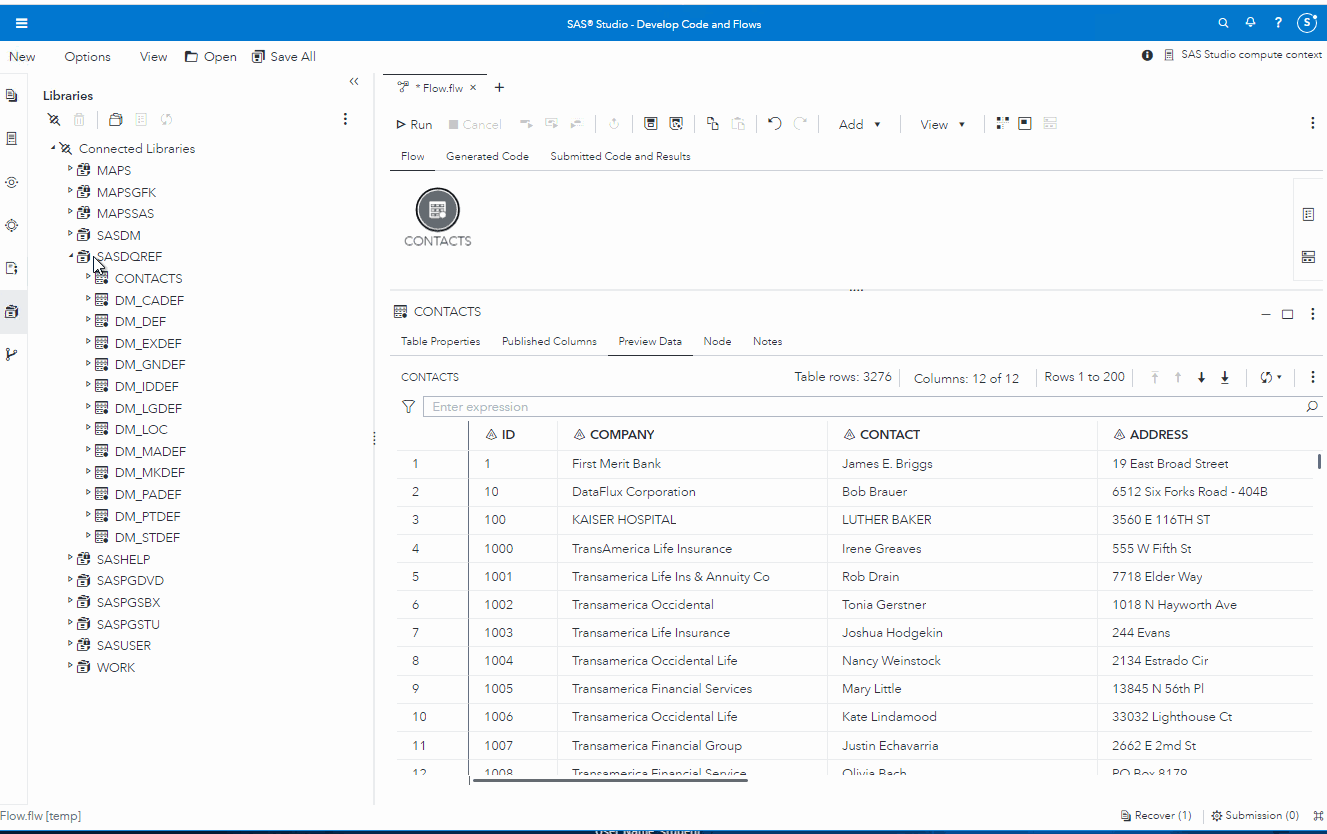The image size is (1327, 834).
Task: Click the undo icon in the flow toolbar
Action: (775, 124)
